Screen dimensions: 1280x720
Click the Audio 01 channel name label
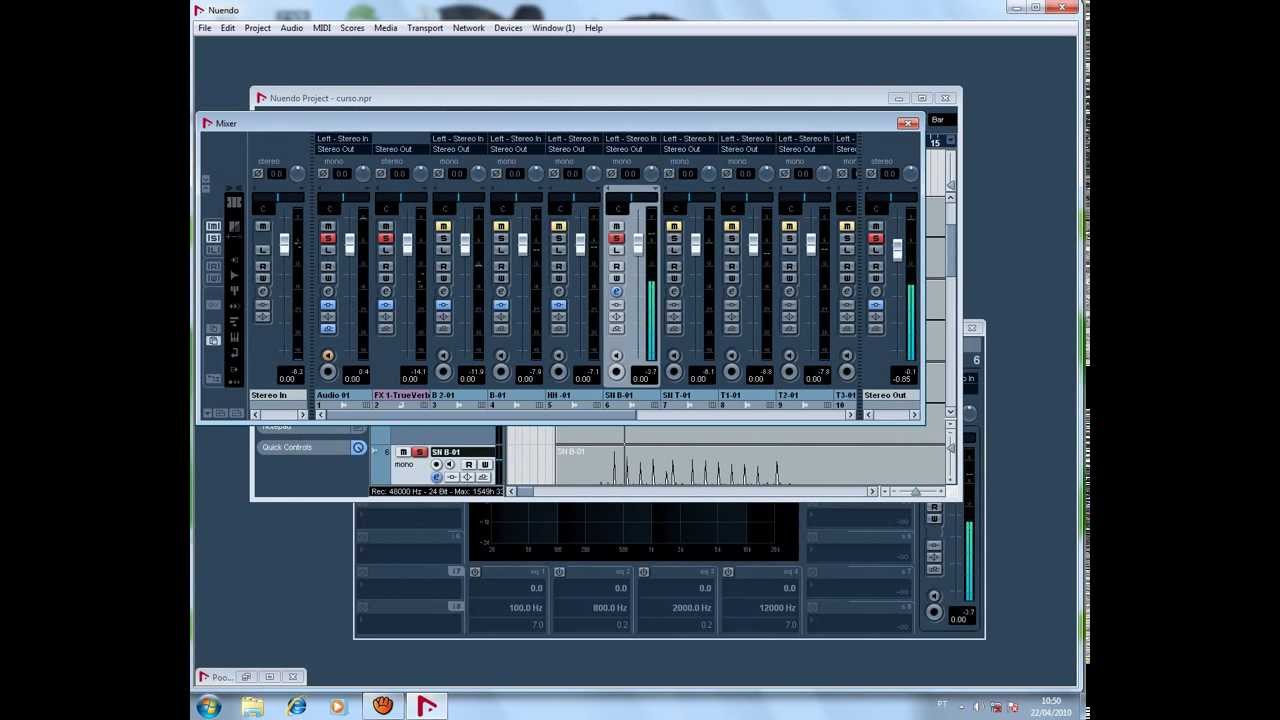coord(344,395)
